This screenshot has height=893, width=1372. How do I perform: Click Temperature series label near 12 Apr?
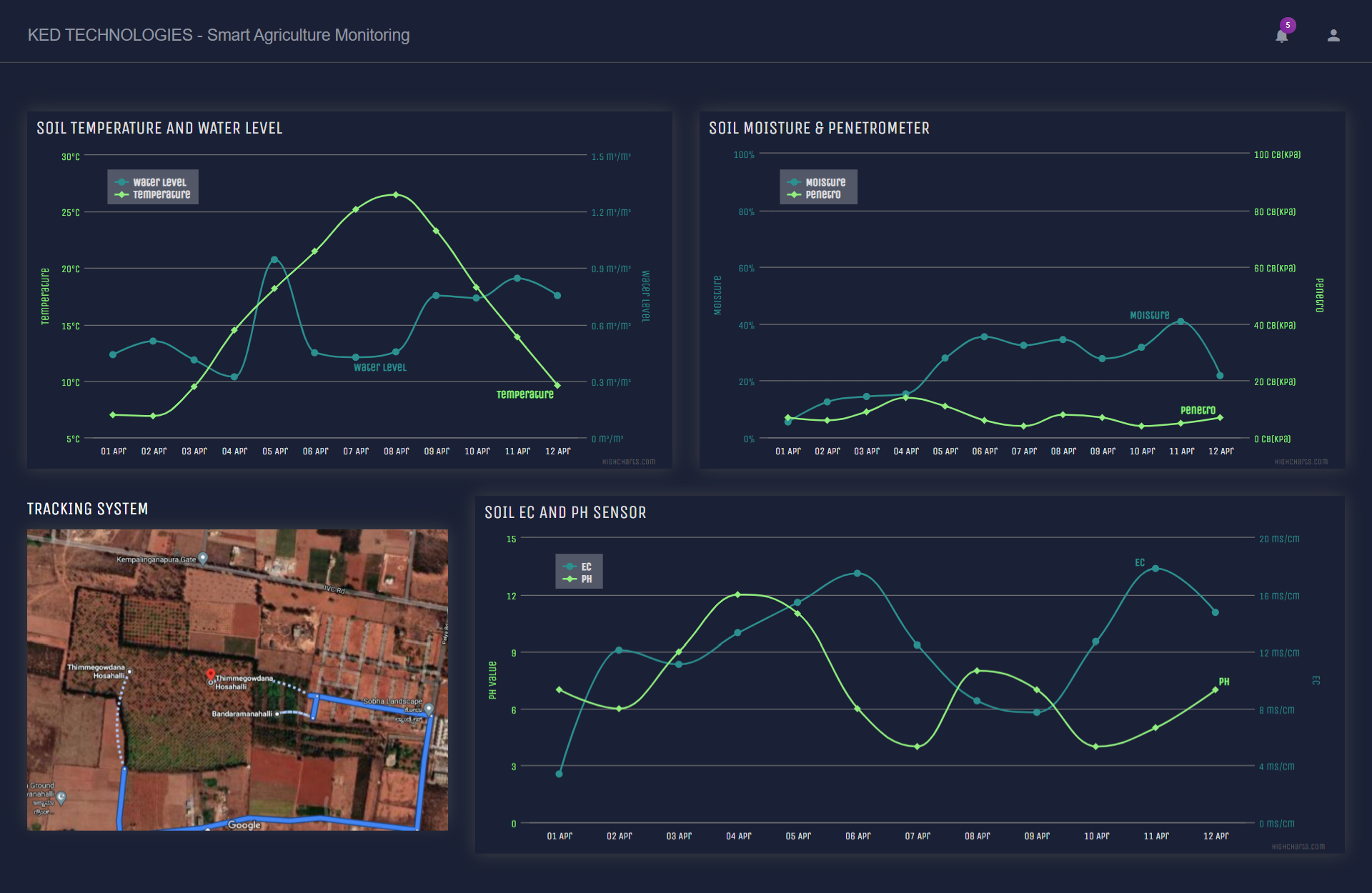[525, 394]
